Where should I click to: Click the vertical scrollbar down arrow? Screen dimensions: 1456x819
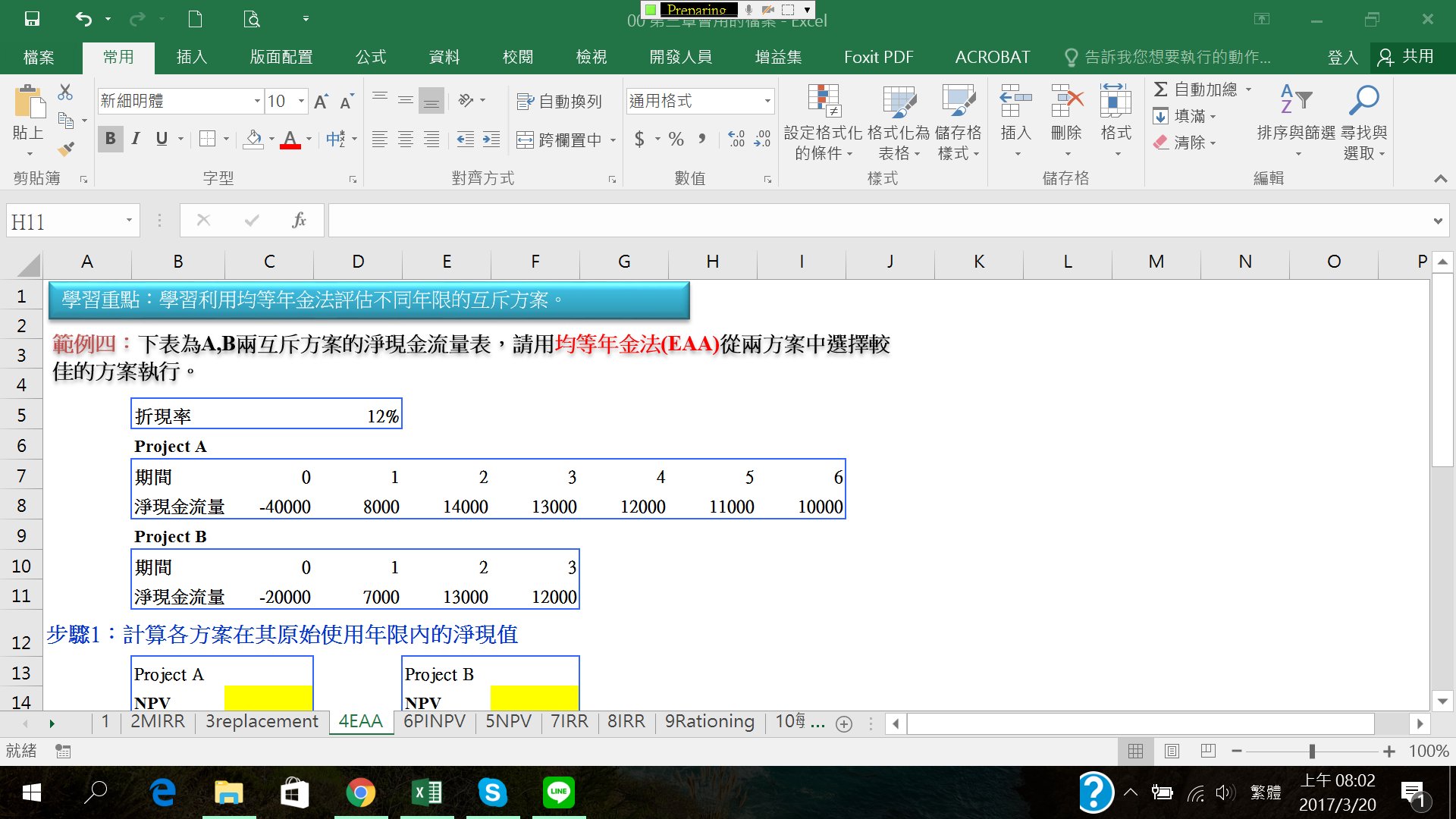point(1442,701)
